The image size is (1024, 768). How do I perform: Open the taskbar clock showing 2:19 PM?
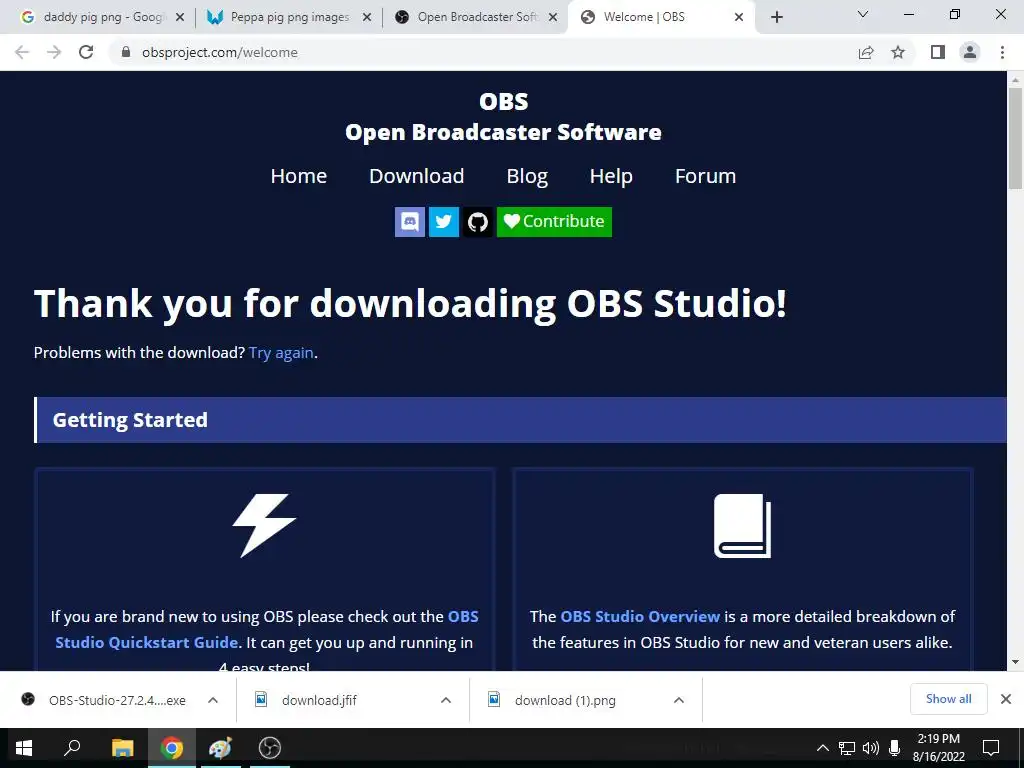938,748
